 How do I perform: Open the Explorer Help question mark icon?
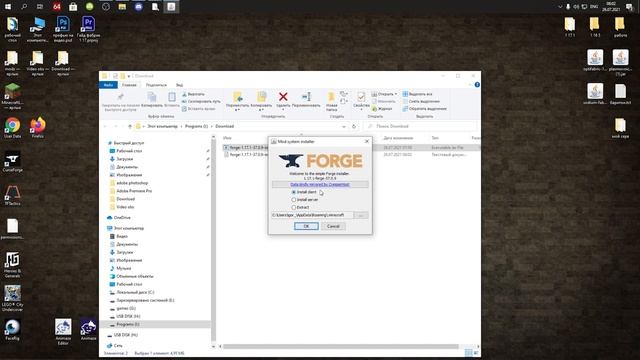[477, 85]
